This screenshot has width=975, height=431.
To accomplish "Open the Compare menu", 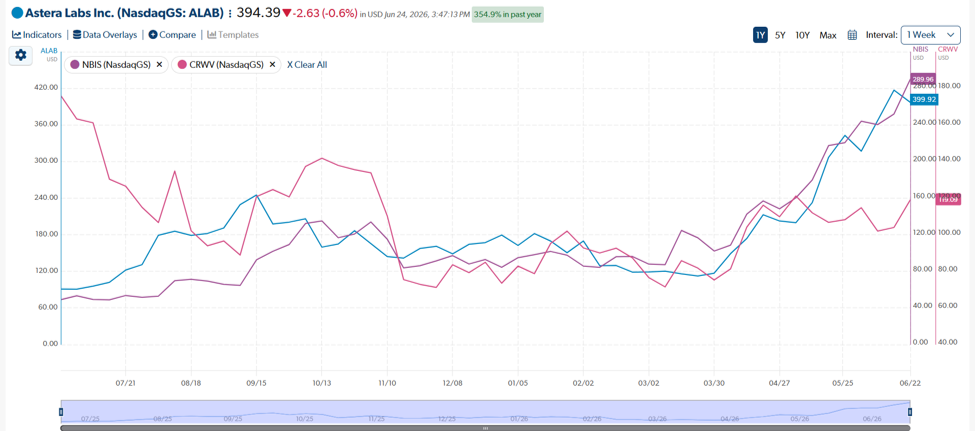I will click(172, 35).
